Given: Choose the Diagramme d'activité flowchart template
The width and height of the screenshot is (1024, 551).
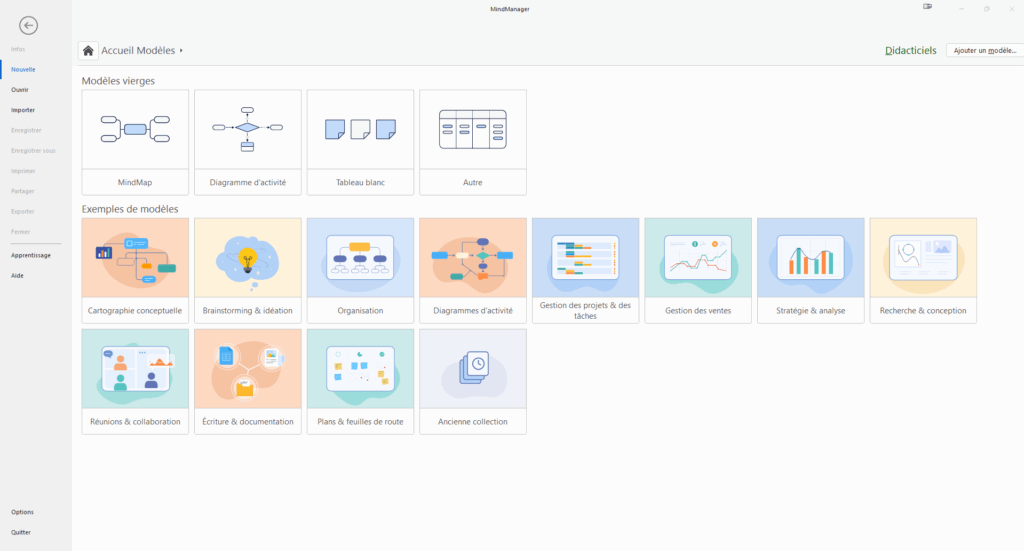Looking at the screenshot, I should click(247, 129).
